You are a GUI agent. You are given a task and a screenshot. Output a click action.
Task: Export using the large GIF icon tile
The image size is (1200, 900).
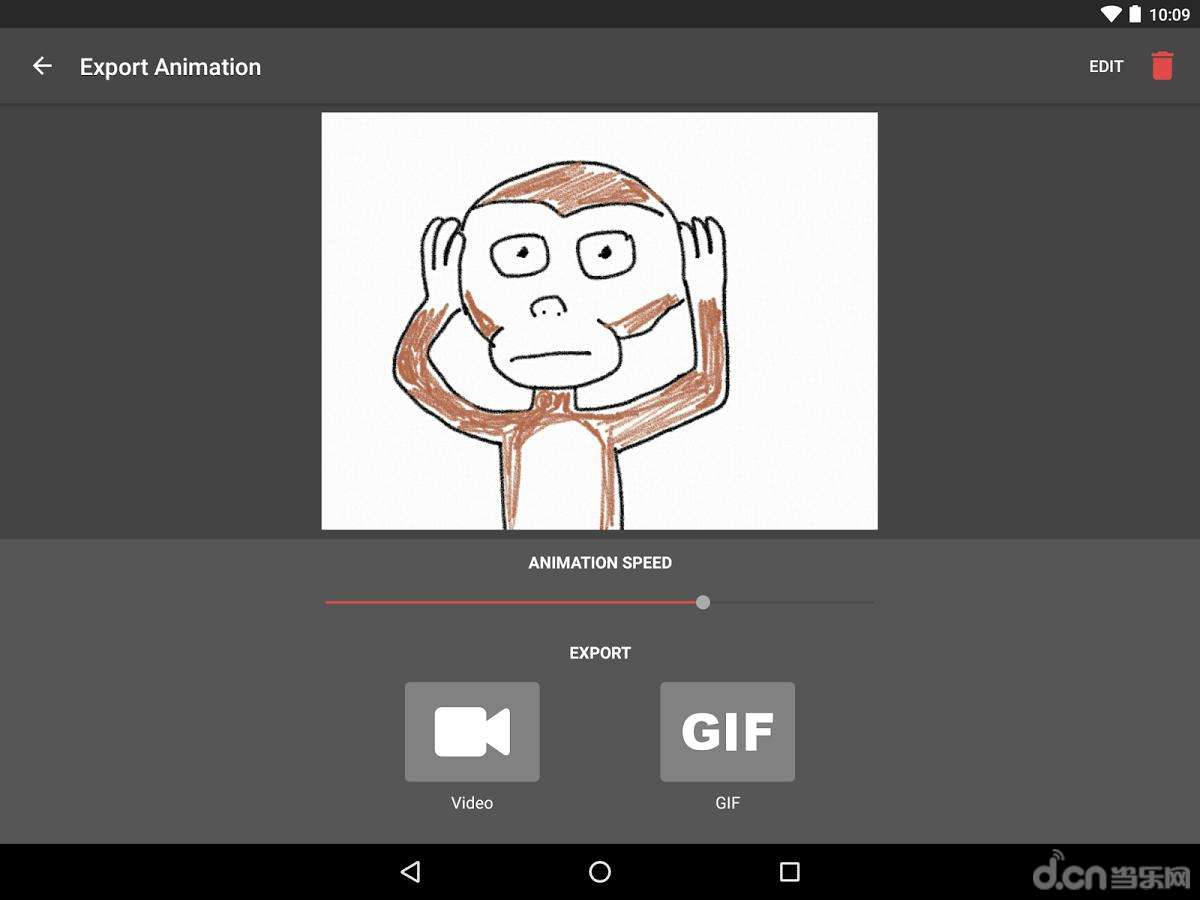pyautogui.click(x=727, y=732)
